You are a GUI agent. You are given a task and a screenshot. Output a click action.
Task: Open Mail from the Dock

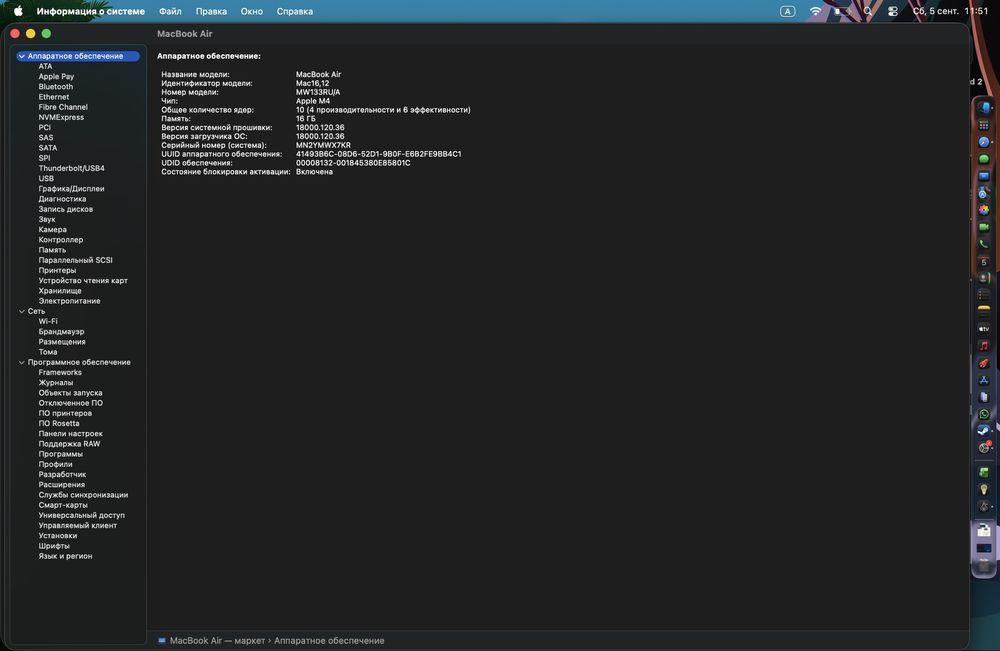(x=984, y=176)
